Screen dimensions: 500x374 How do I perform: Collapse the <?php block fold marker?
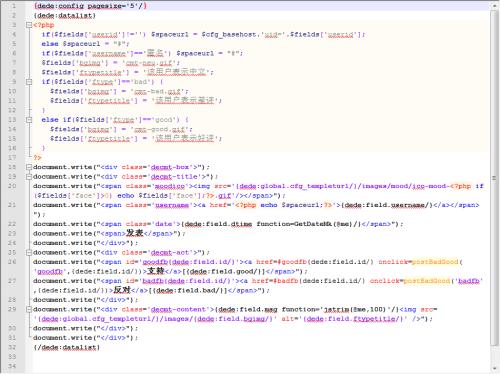pyautogui.click(x=29, y=25)
